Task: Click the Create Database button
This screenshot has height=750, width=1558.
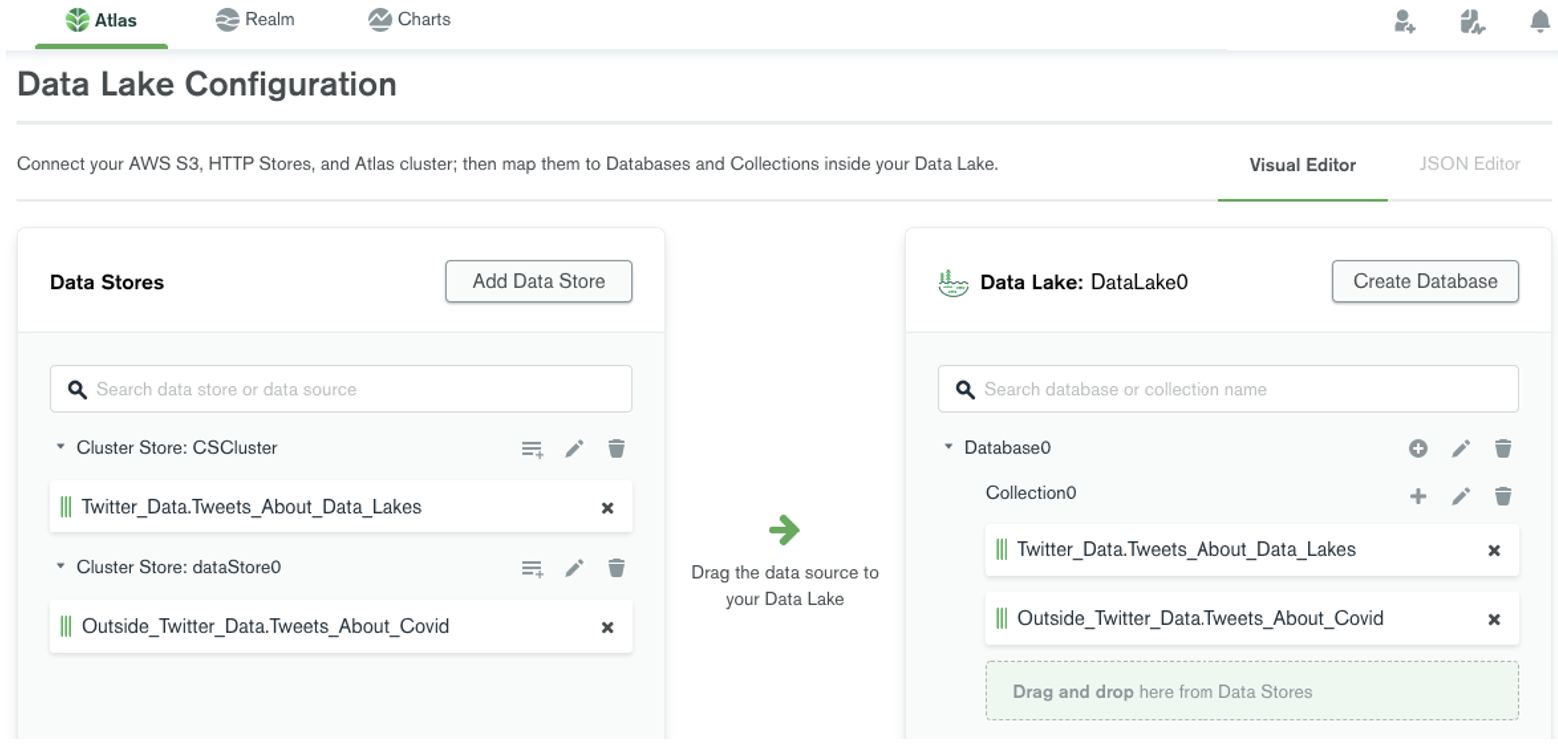Action: (1425, 281)
